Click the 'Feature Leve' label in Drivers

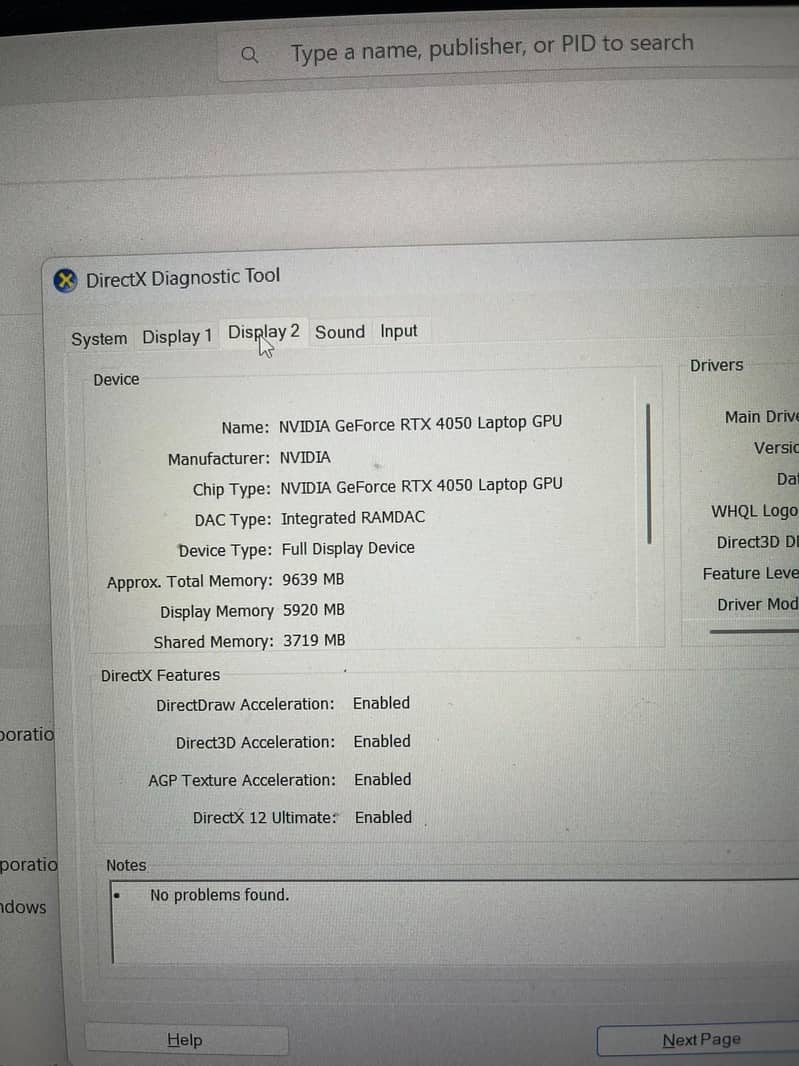pyautogui.click(x=750, y=574)
